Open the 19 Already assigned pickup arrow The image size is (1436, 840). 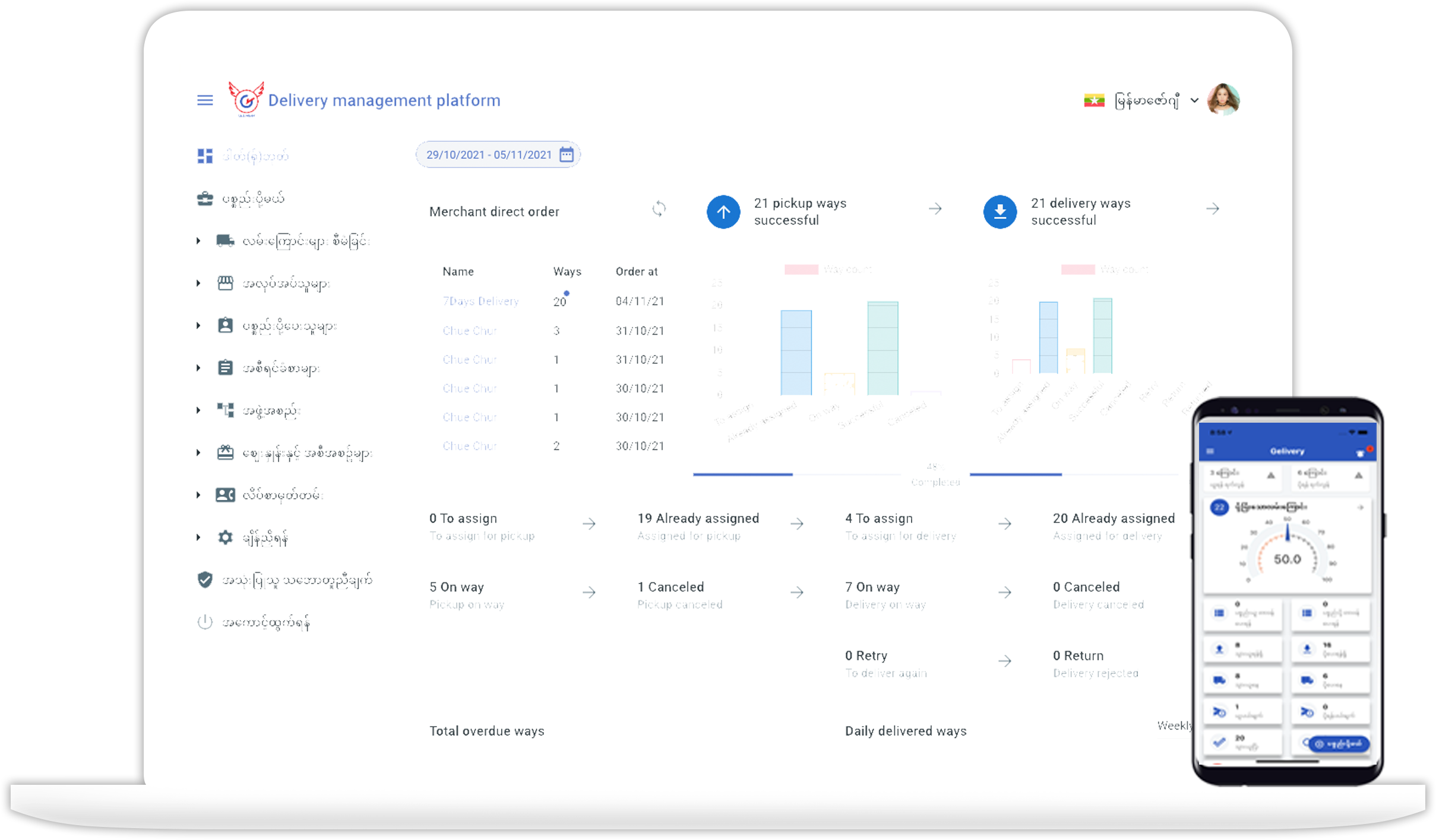[797, 524]
